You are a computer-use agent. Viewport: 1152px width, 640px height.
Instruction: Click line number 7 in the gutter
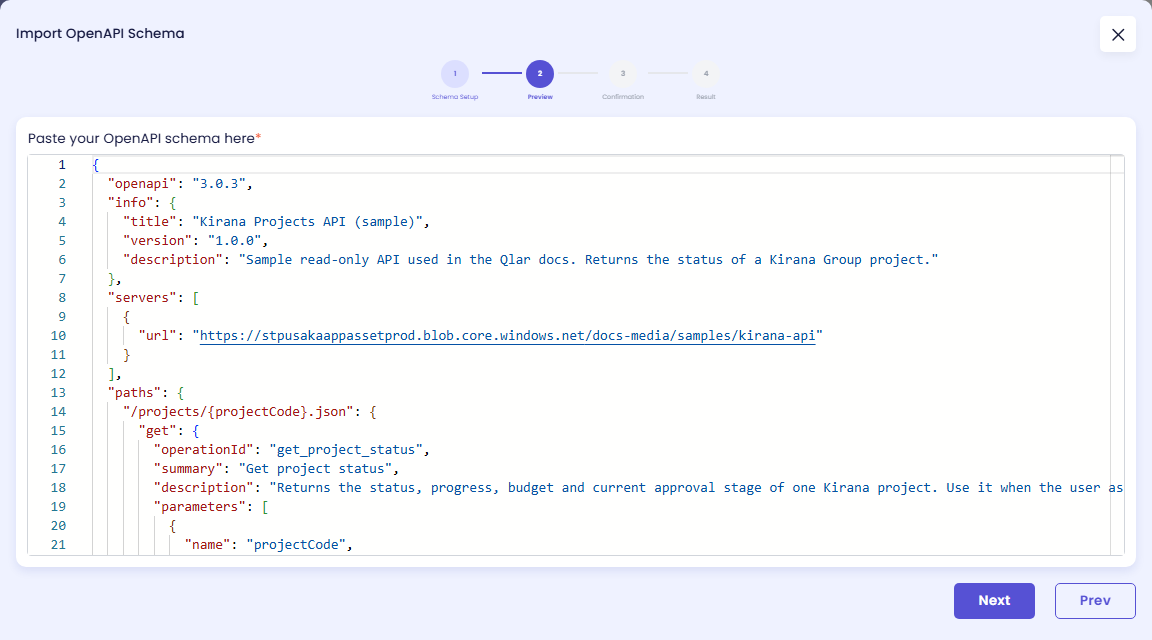pyautogui.click(x=62, y=279)
